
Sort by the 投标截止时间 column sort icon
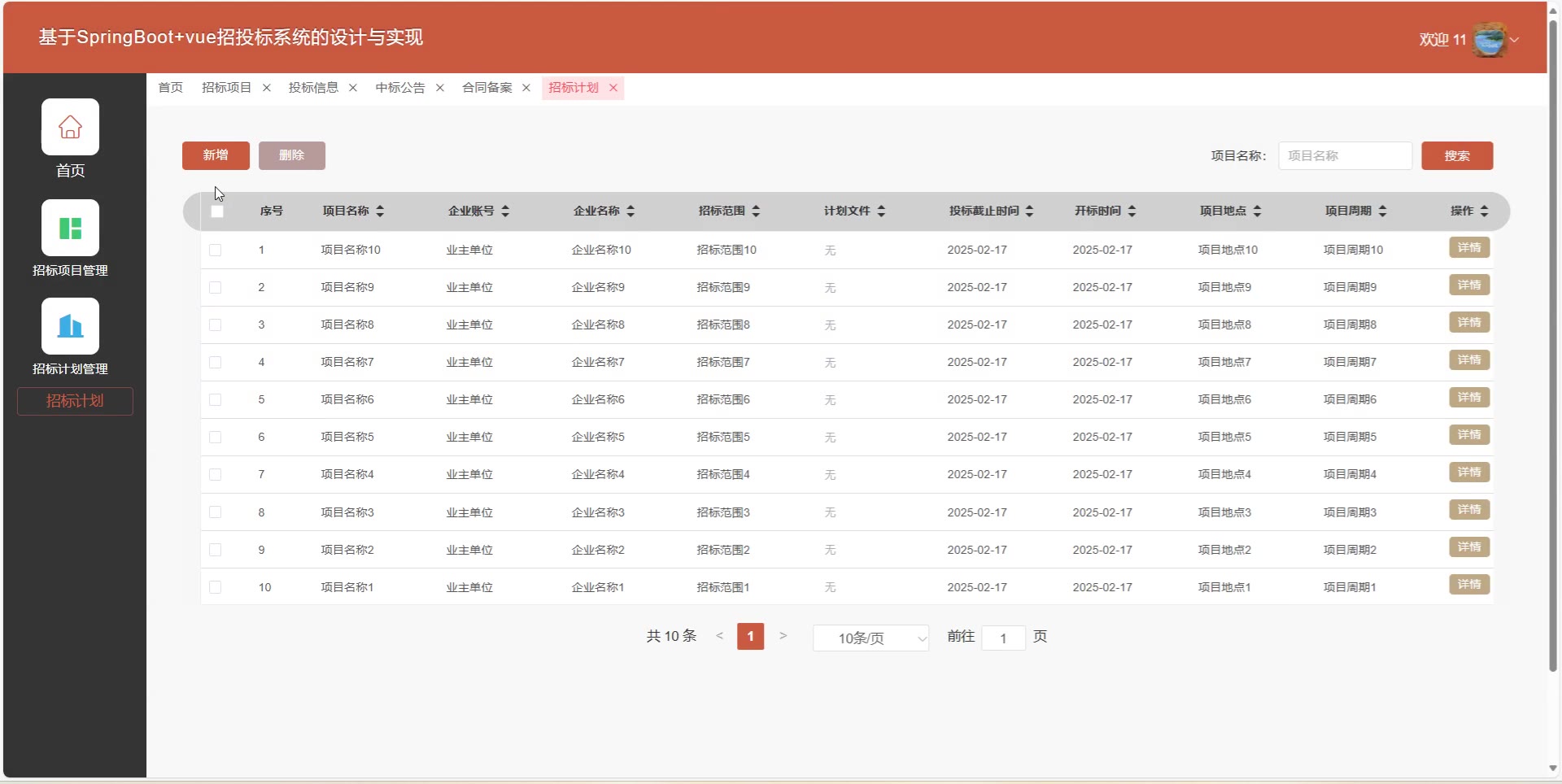(x=1029, y=211)
